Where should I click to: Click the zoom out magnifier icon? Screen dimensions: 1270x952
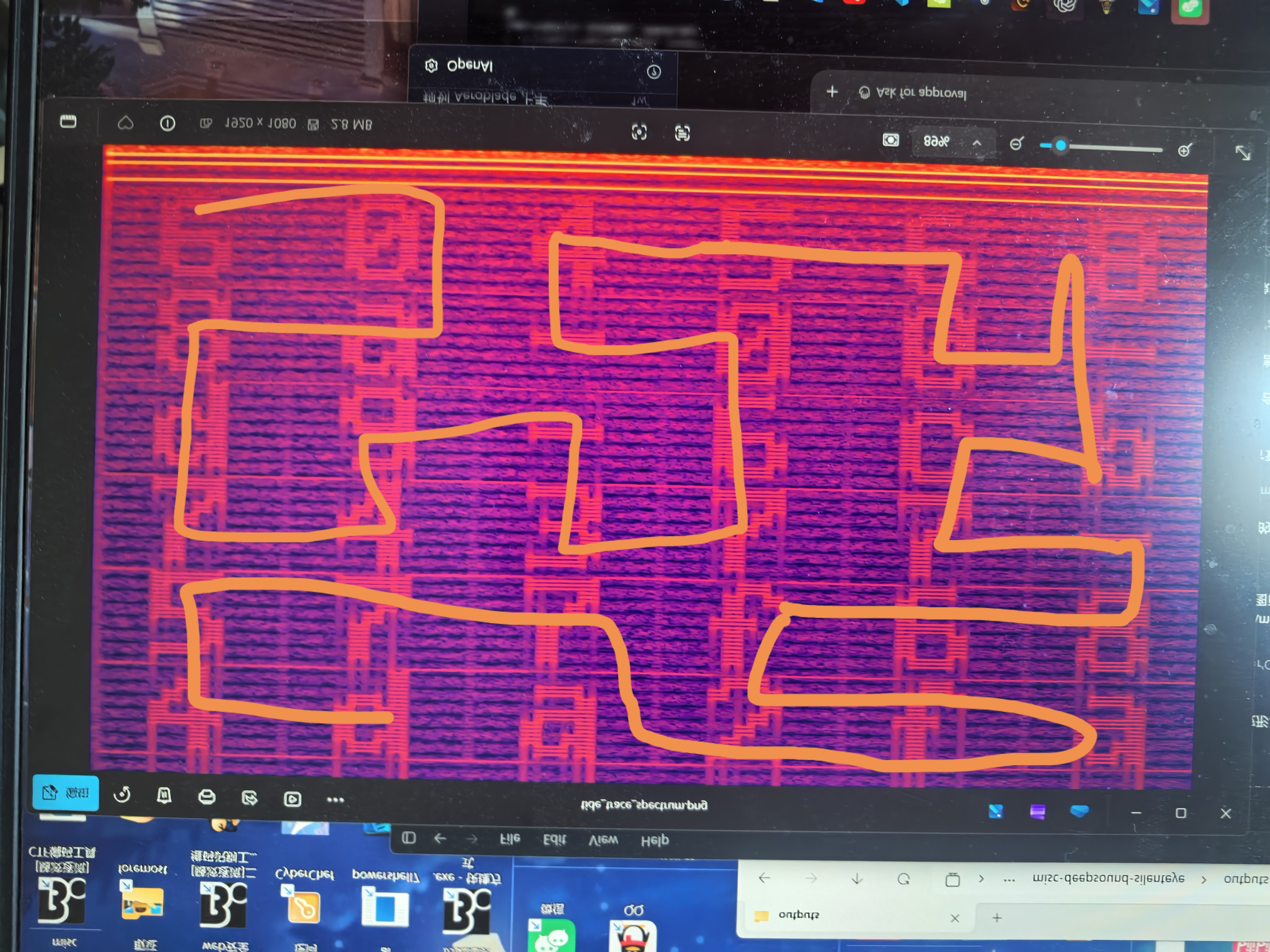[1016, 144]
